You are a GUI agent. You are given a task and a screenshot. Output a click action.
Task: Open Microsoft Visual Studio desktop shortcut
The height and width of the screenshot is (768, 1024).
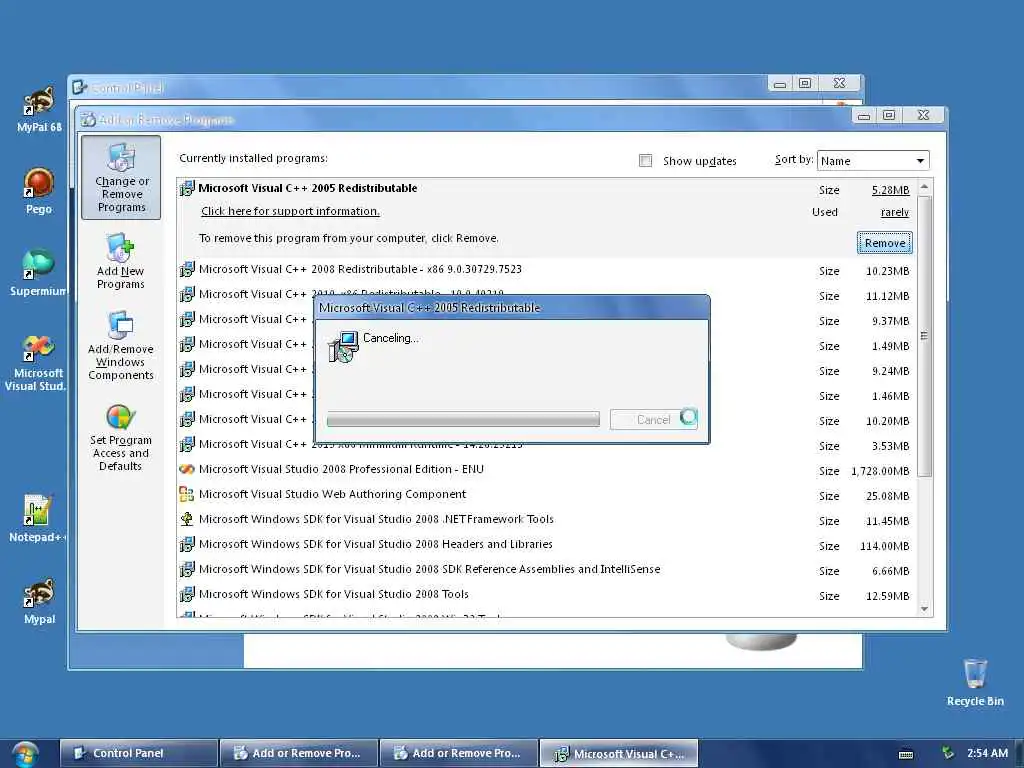tap(36, 362)
